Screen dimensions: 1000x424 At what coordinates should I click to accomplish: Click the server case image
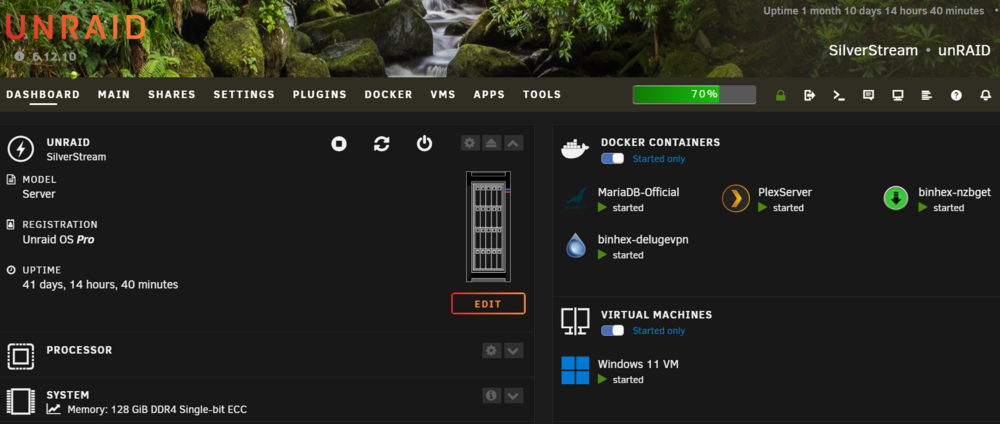[489, 226]
